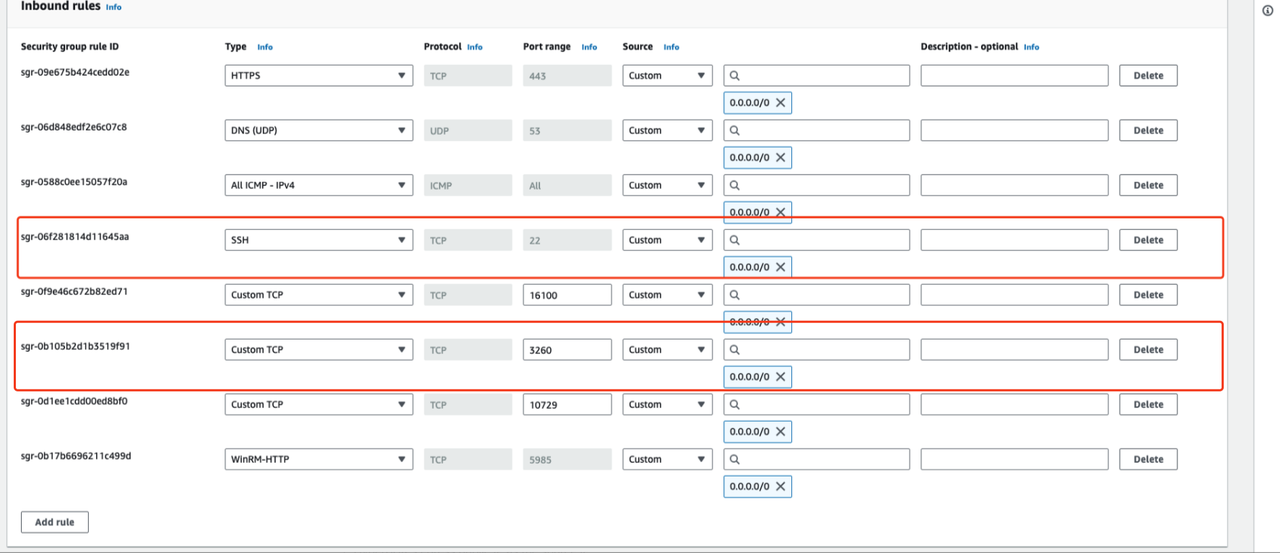Open the WinRM-HTTP type dropdown
The height and width of the screenshot is (553, 1280).
[319, 460]
